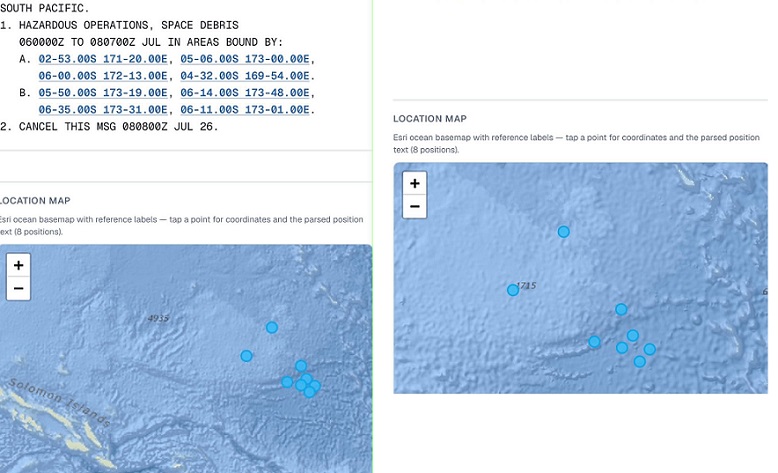Click the '060000Z TO 080700Z JUL' line

[x=151, y=42]
